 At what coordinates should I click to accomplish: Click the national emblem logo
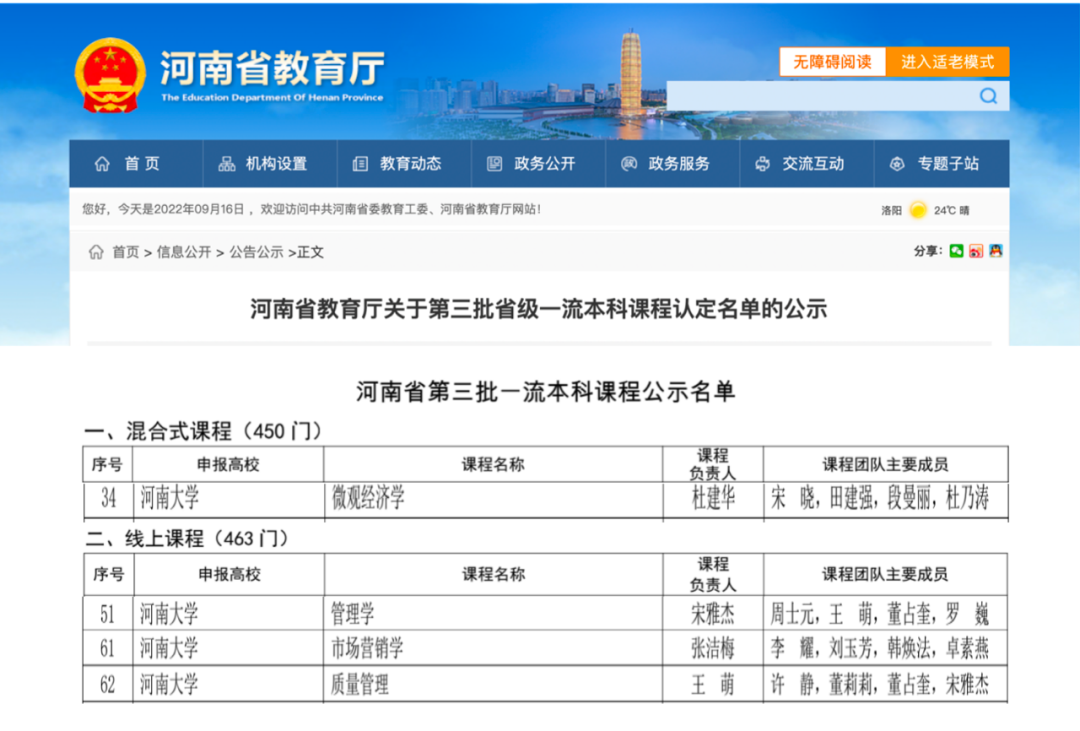point(109,75)
